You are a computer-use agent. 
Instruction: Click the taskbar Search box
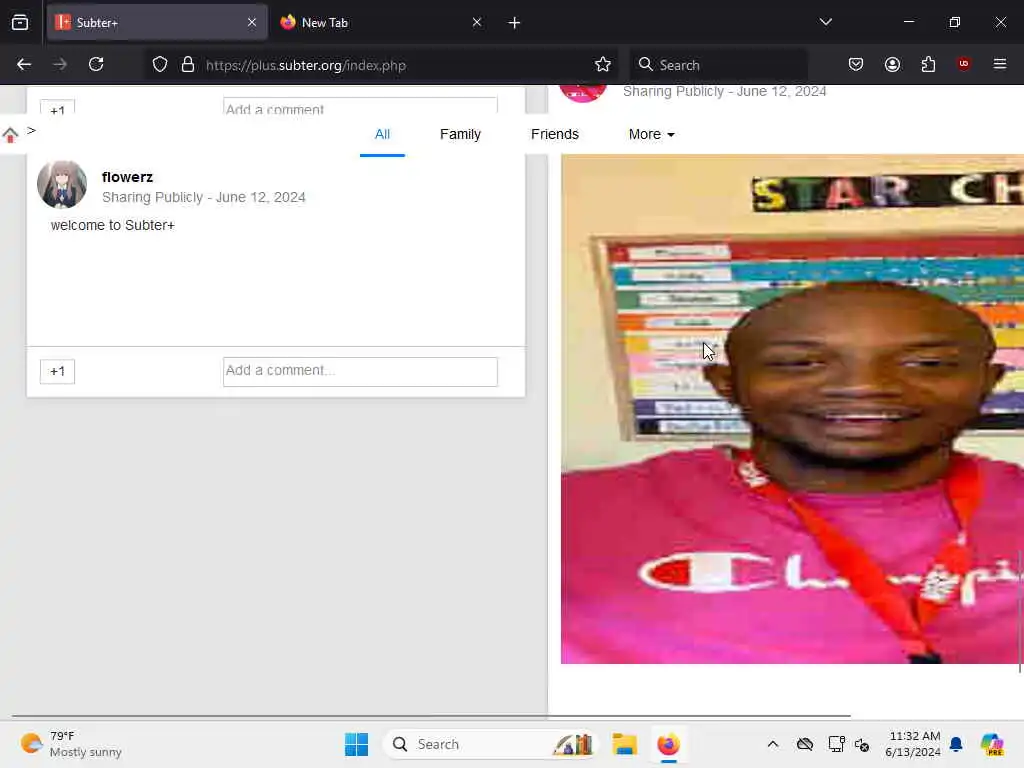point(491,744)
